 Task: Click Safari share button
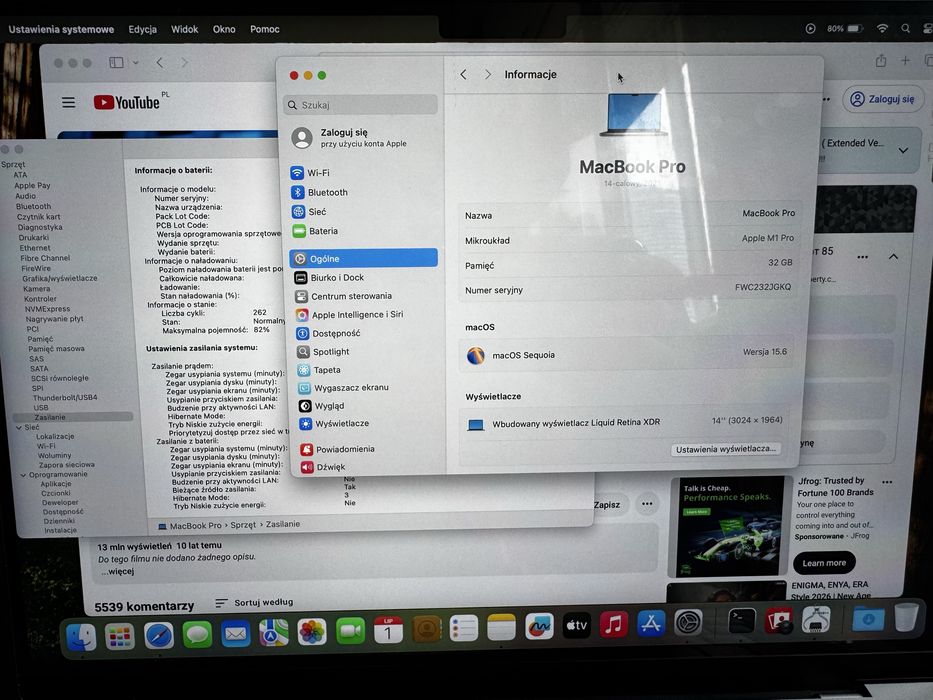[x=881, y=61]
